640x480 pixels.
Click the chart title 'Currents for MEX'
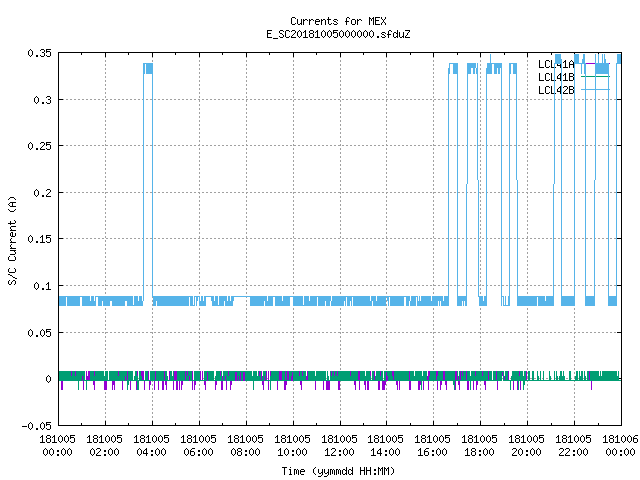coord(338,21)
